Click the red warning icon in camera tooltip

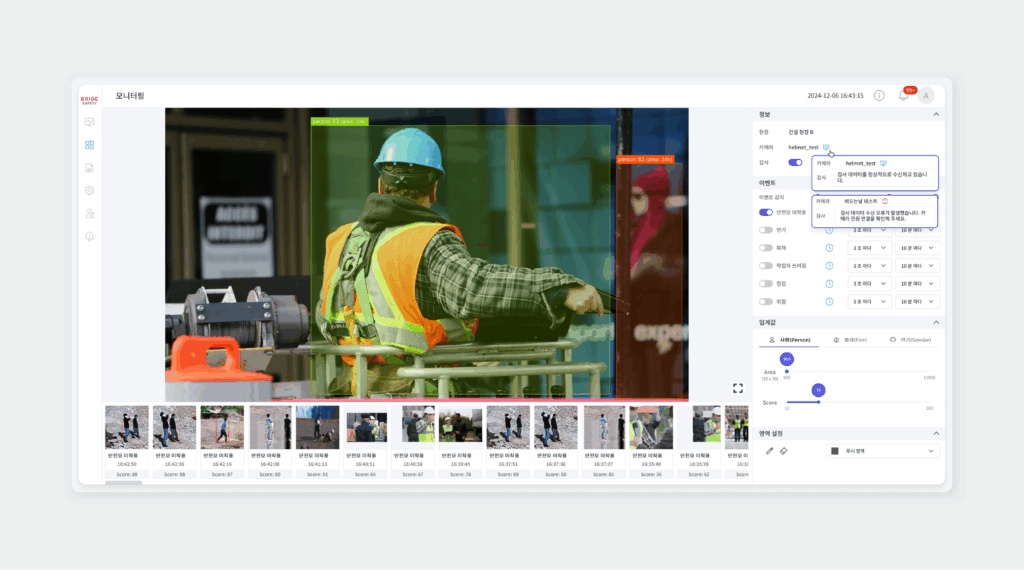click(885, 201)
